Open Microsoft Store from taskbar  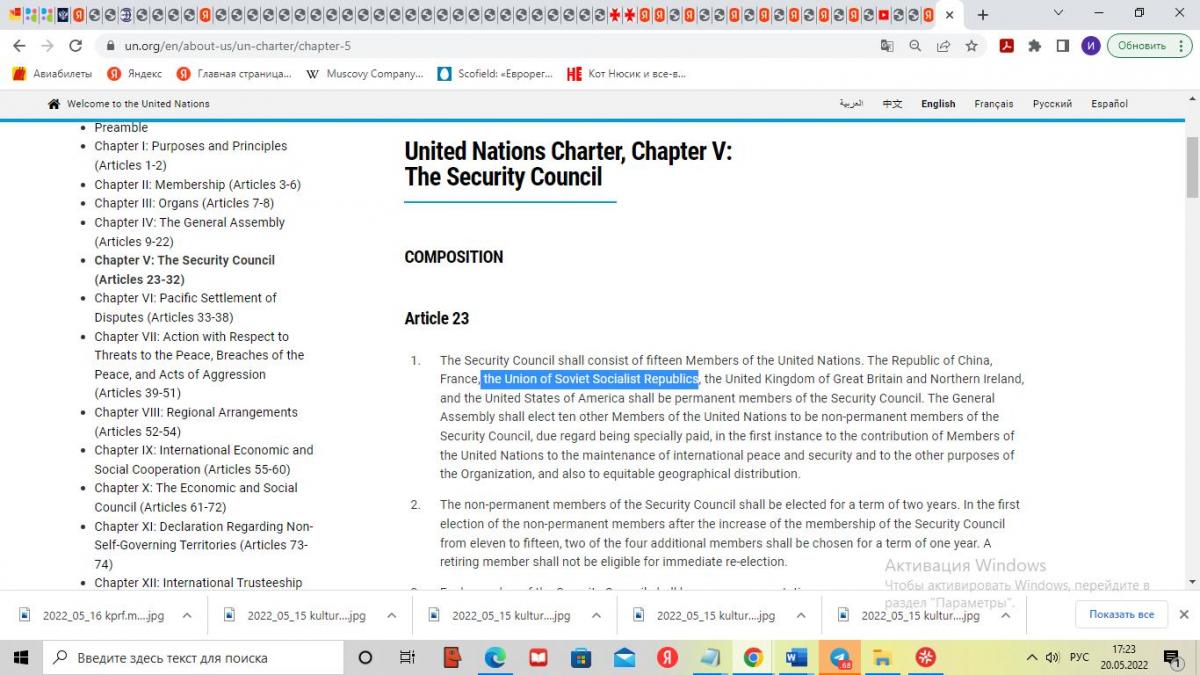click(581, 657)
